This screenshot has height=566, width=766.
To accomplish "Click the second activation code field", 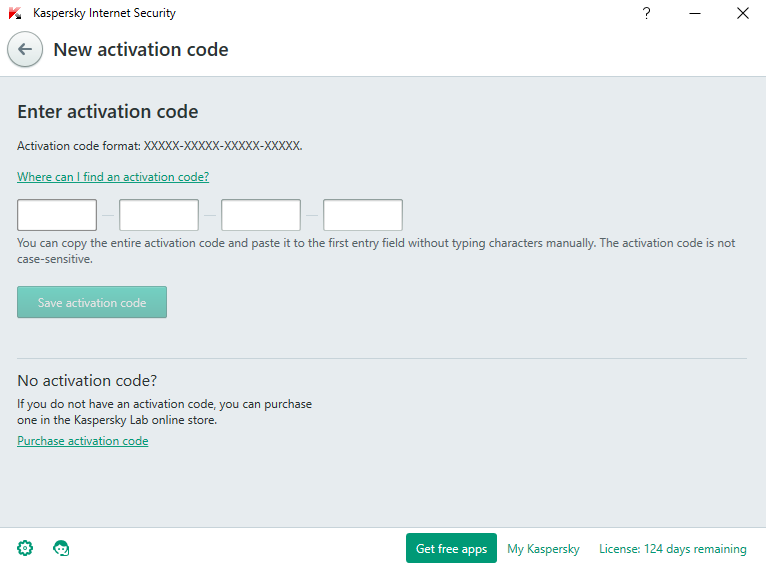I will pos(159,215).
